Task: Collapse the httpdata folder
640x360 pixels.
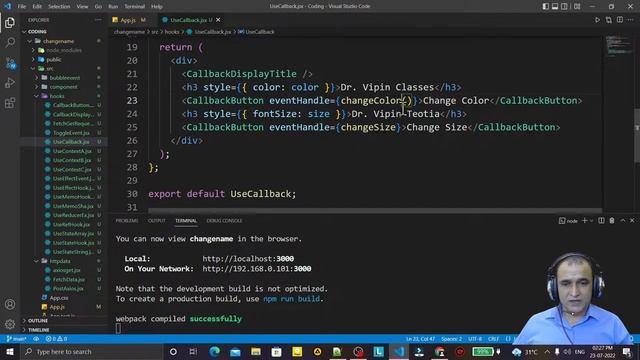Action: (x=60, y=261)
